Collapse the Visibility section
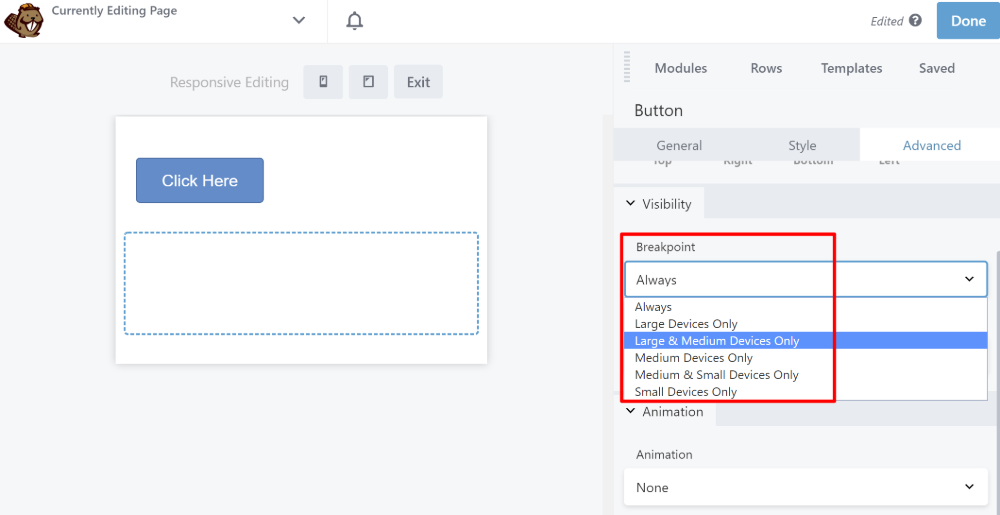The height and width of the screenshot is (515, 1000). [x=659, y=204]
